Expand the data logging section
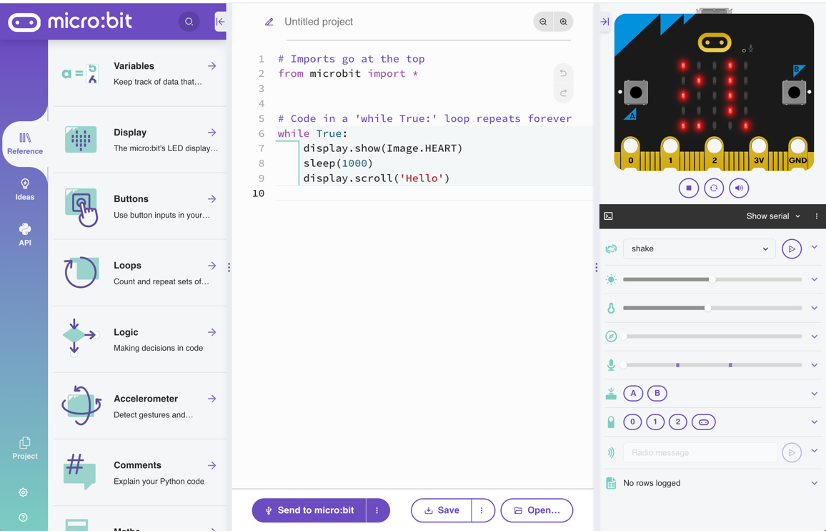826x532 pixels. [814, 483]
